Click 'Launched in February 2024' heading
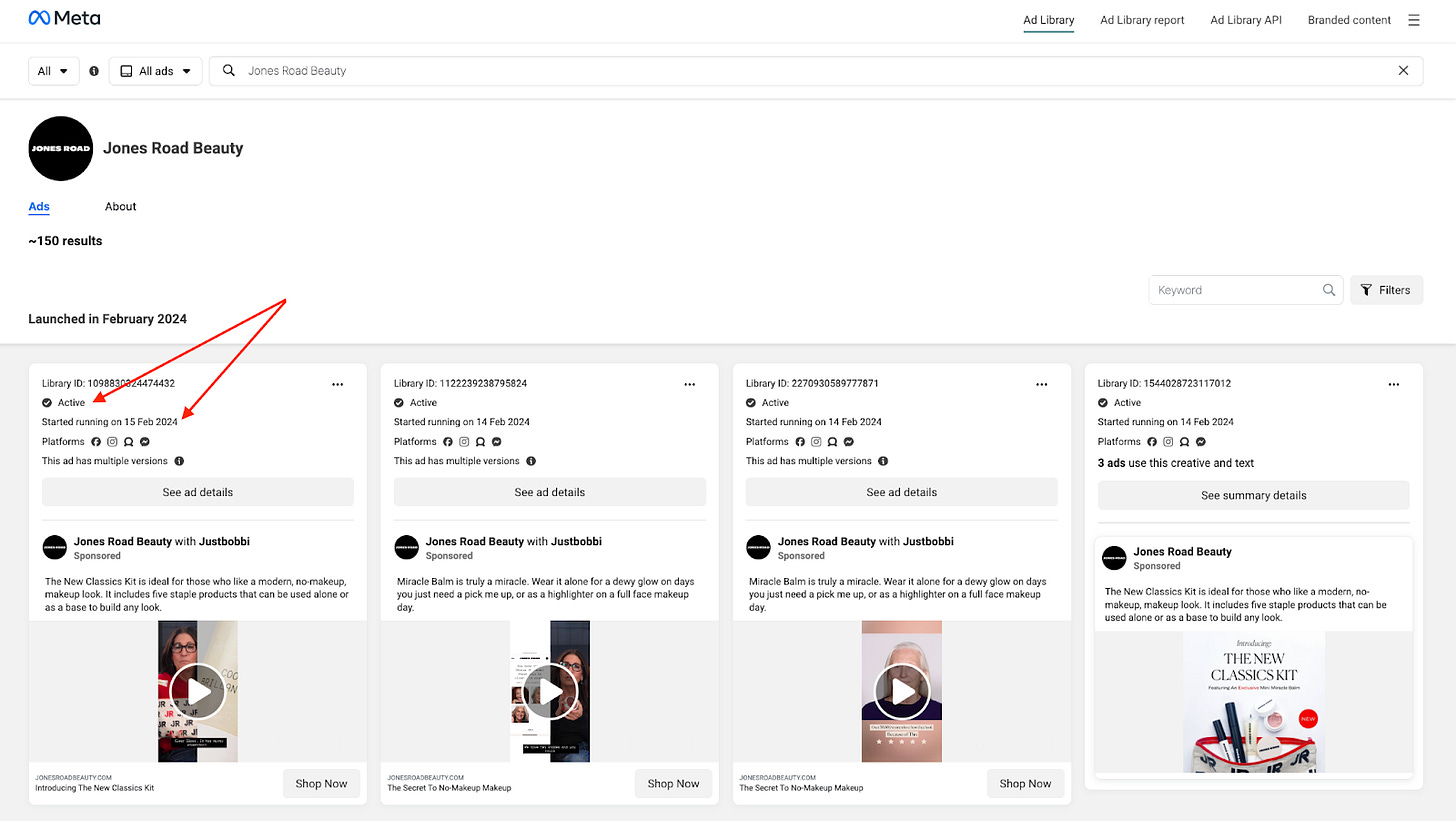 coord(108,319)
